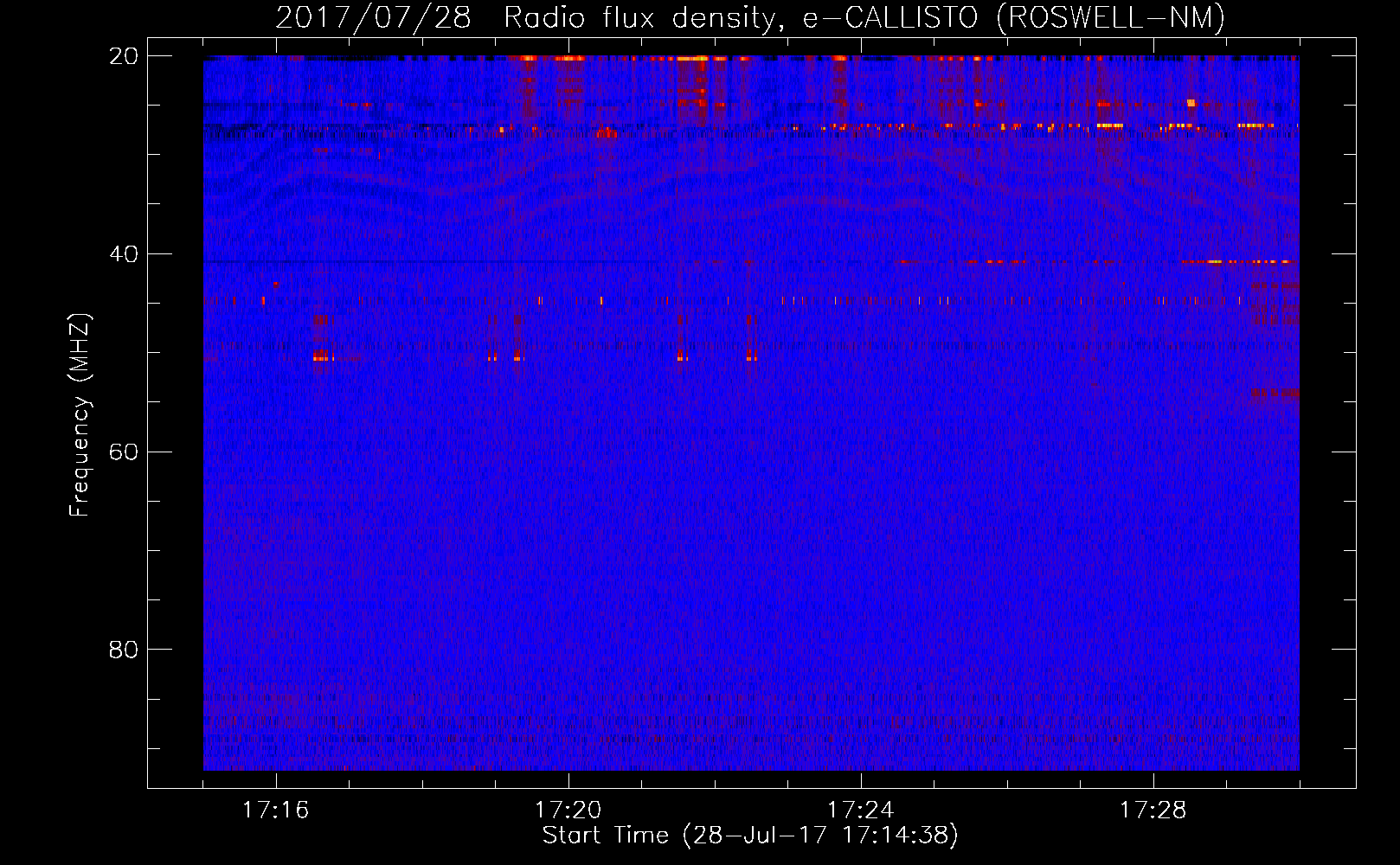The height and width of the screenshot is (865, 1400).
Task: Click the 20 frequency tick label
Action: tap(124, 56)
